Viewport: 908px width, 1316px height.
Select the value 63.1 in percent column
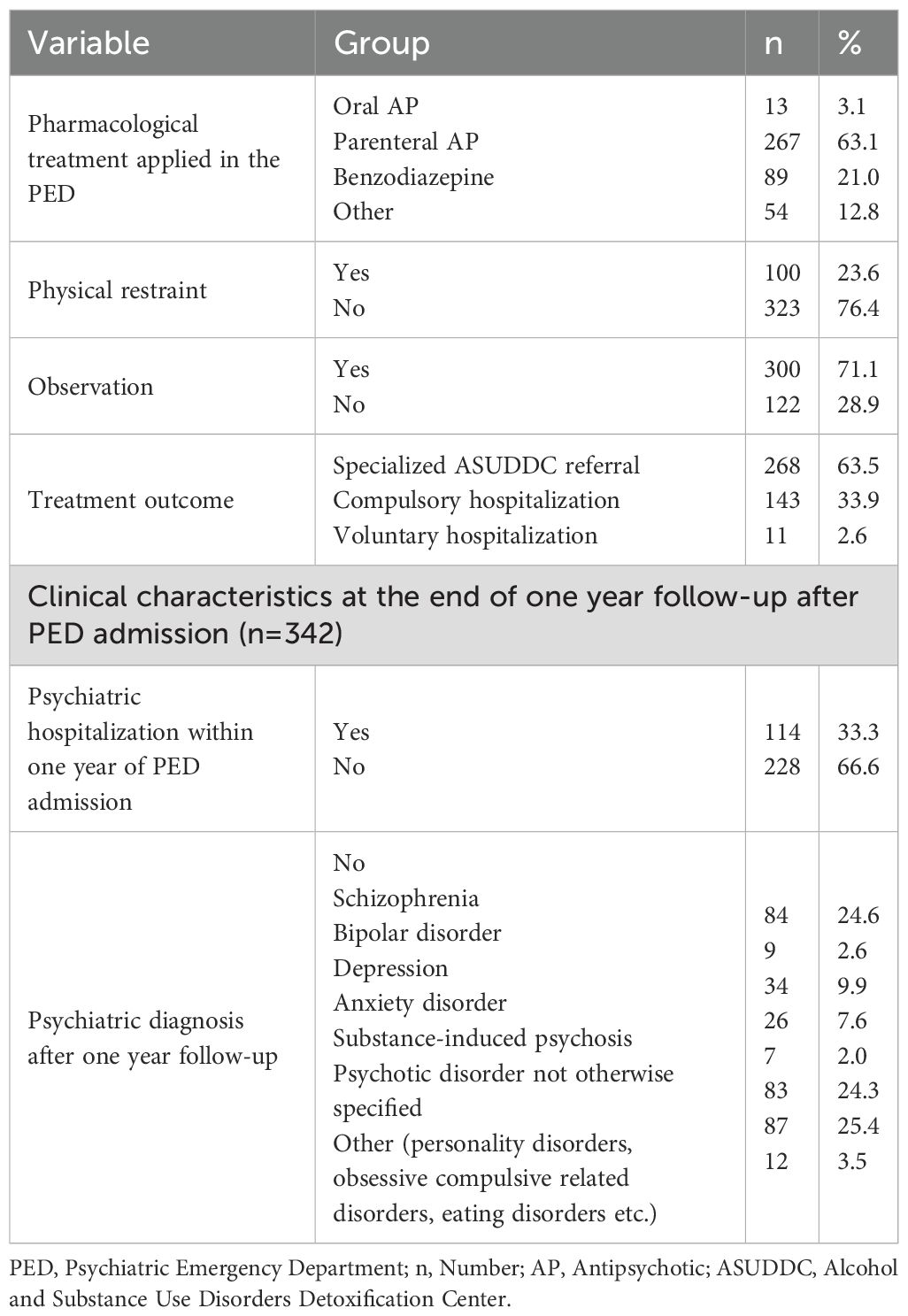(858, 142)
